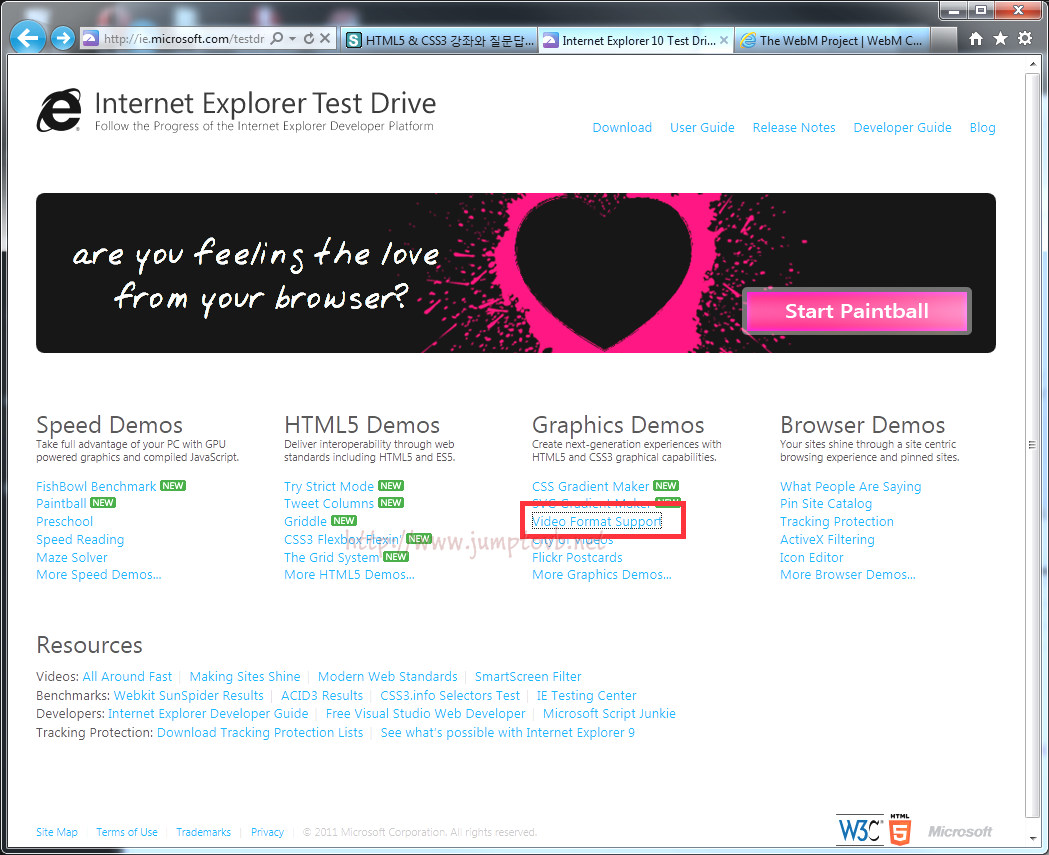Click the URL address field
Image resolution: width=1049 pixels, height=855 pixels.
[184, 39]
